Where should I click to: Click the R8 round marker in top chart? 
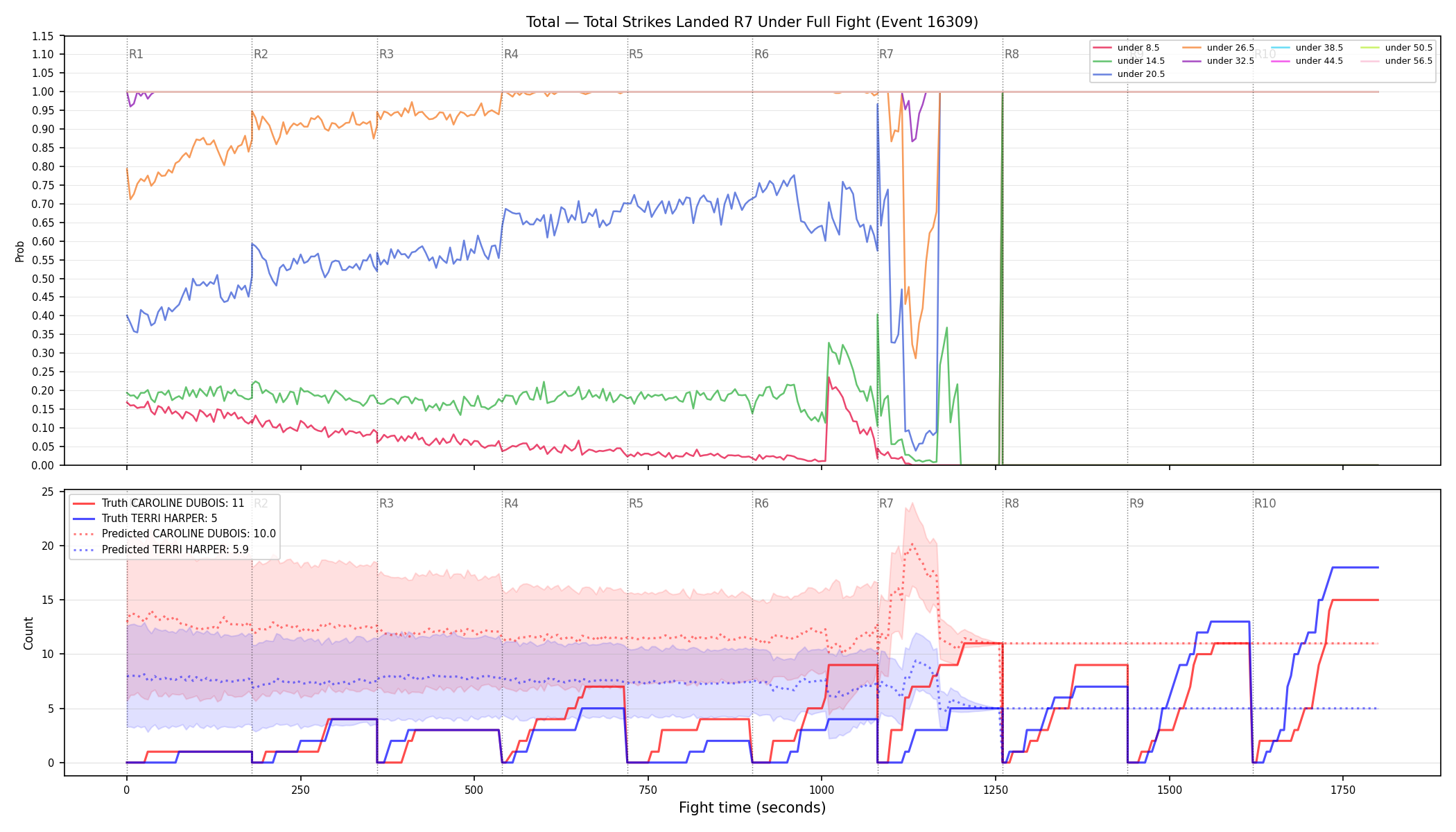point(1012,54)
